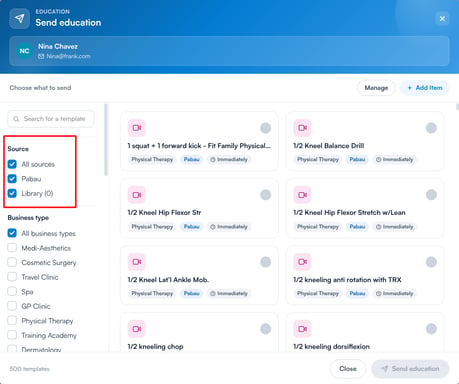The height and width of the screenshot is (384, 459).
Task: Click the template list scrollbar on right
Action: [457, 107]
